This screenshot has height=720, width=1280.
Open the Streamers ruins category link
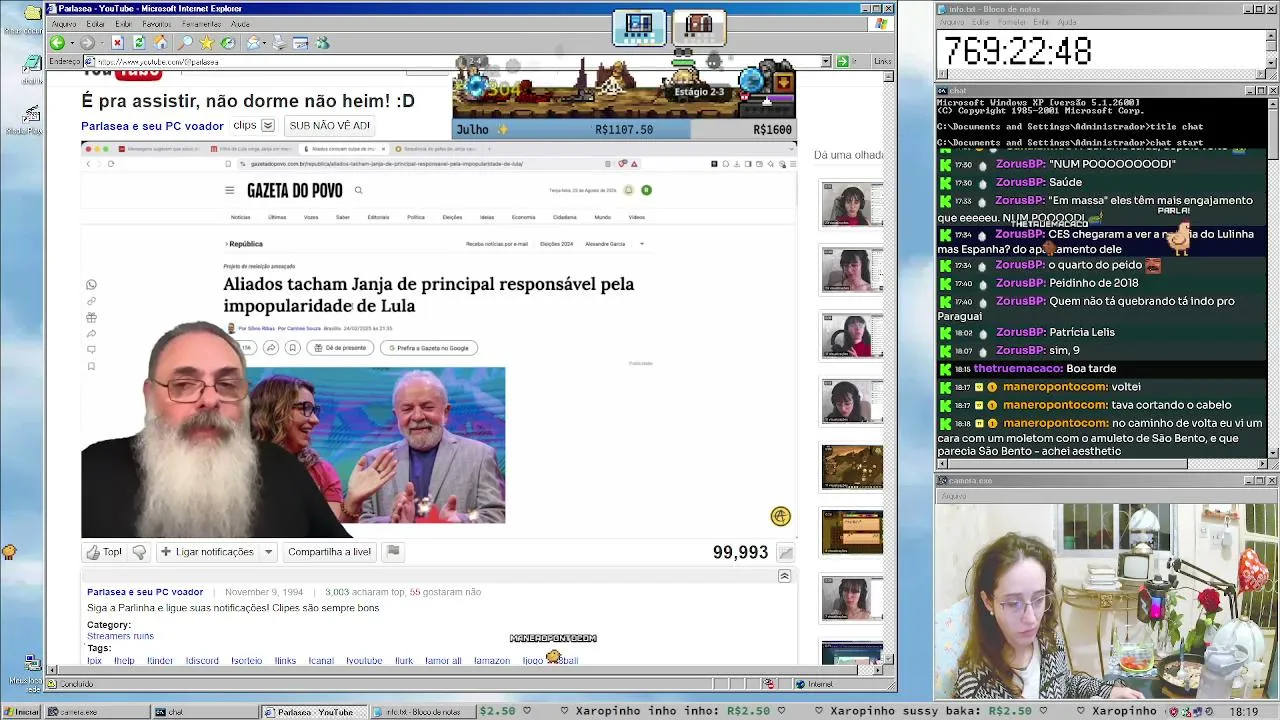pyautogui.click(x=120, y=636)
